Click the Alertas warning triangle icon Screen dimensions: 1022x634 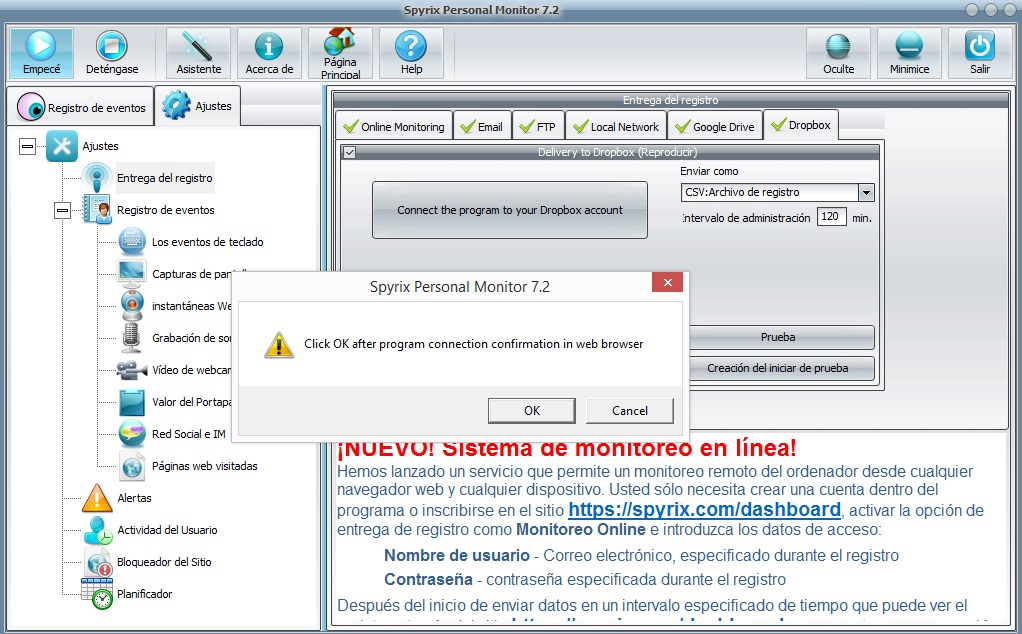[x=97, y=498]
